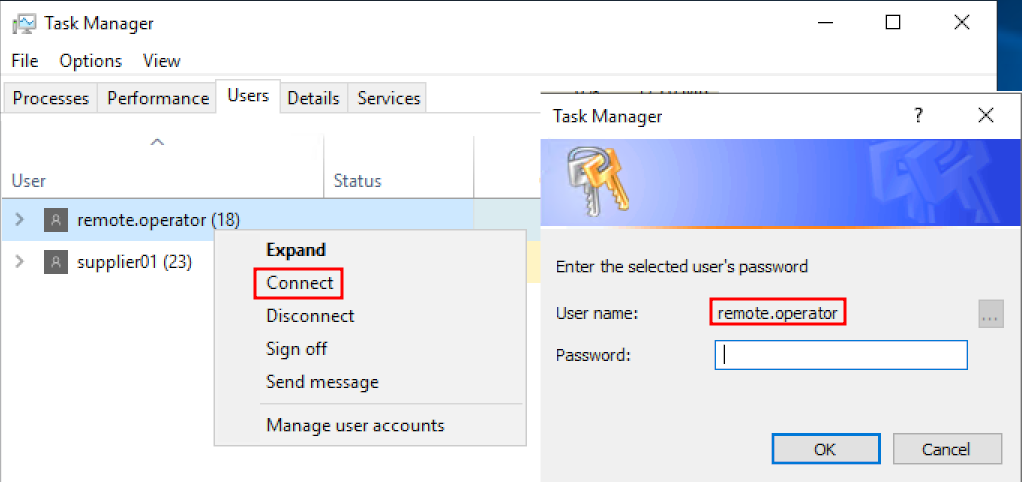Open the Options menu

(90, 61)
